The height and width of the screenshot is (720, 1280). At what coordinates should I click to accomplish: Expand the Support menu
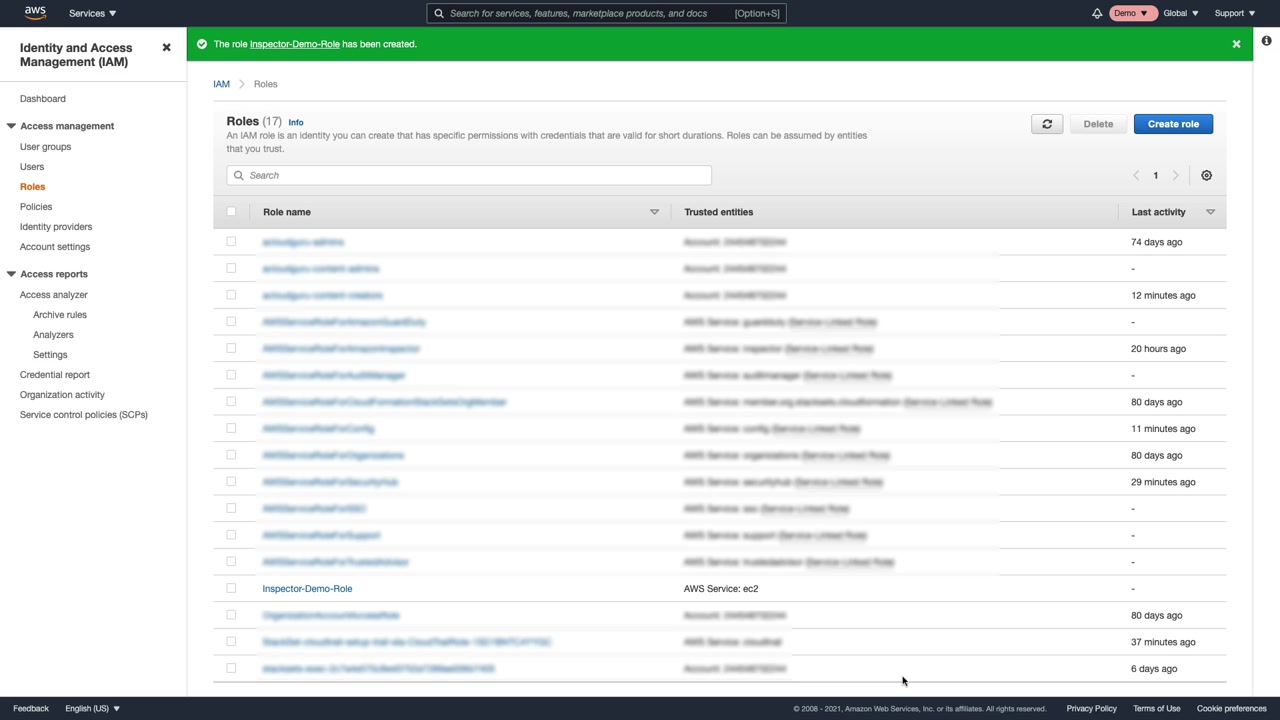pyautogui.click(x=1235, y=13)
